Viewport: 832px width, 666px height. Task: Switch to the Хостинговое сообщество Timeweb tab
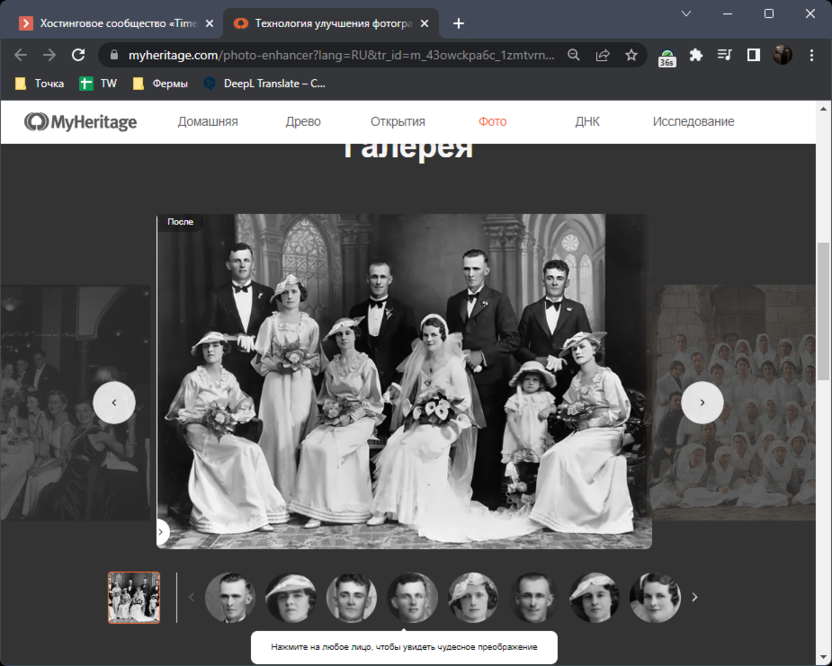click(111, 23)
